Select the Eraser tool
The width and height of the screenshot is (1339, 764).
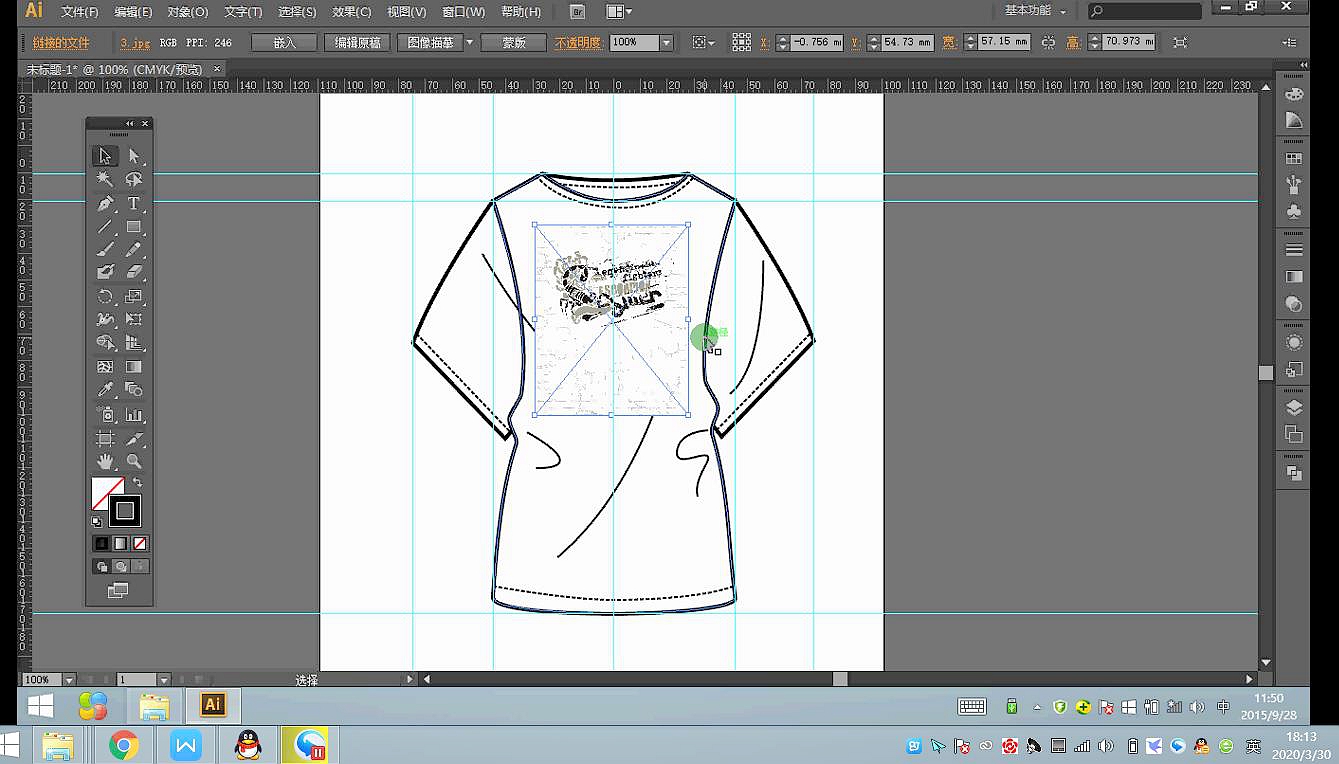pyautogui.click(x=133, y=272)
